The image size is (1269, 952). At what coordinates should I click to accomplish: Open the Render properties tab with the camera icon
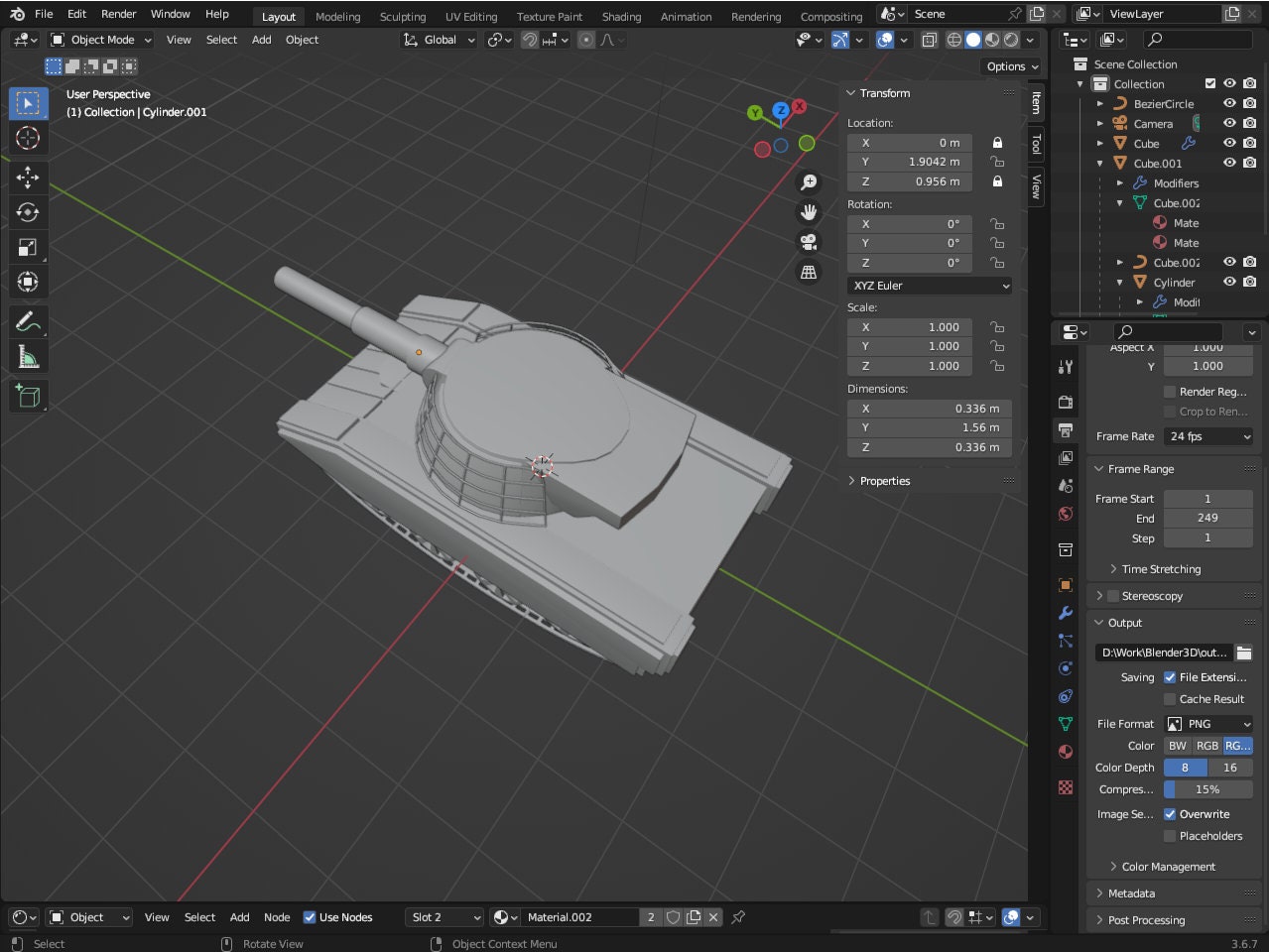(x=1065, y=402)
